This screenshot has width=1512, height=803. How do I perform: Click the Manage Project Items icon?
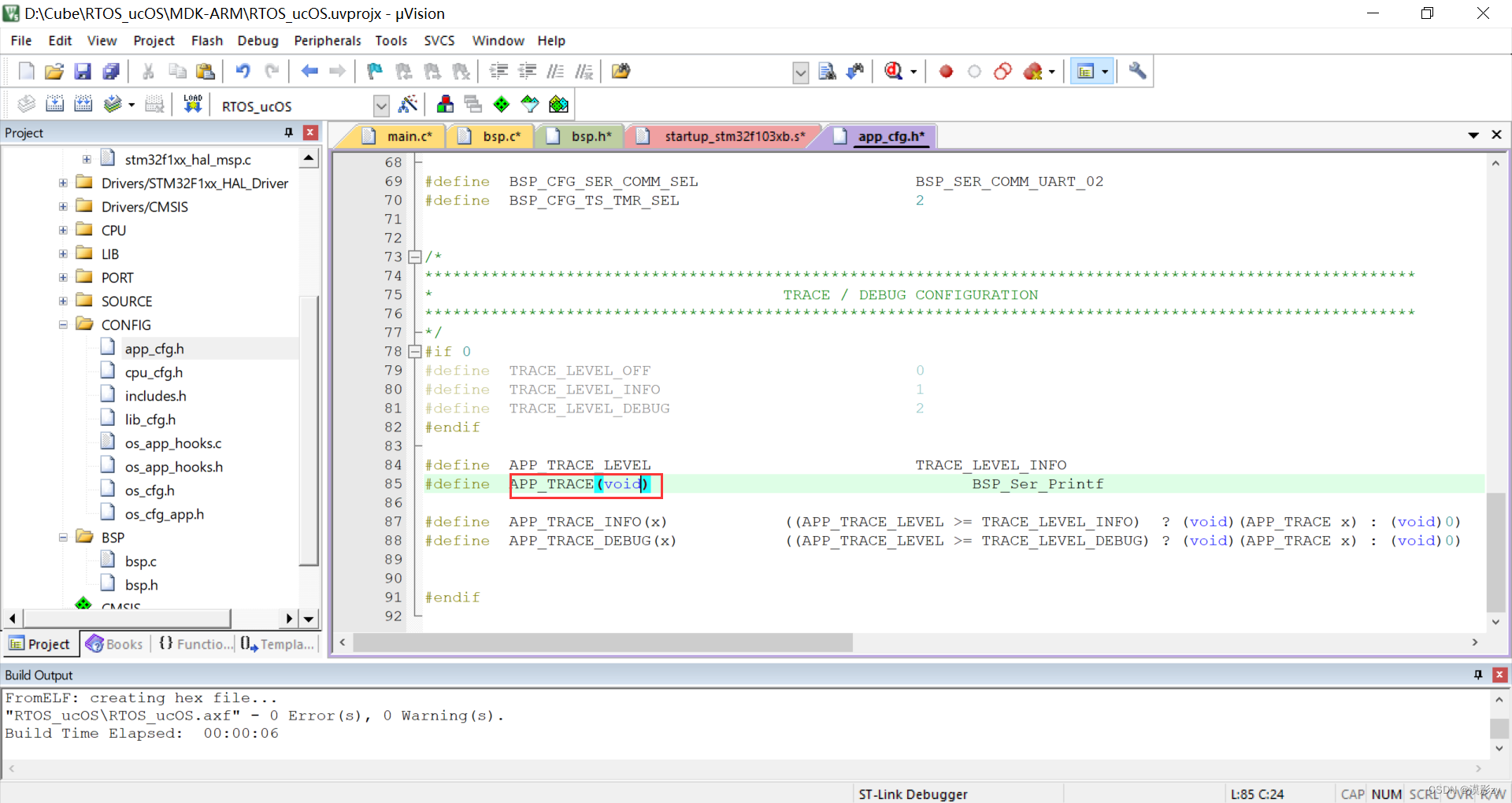click(445, 104)
